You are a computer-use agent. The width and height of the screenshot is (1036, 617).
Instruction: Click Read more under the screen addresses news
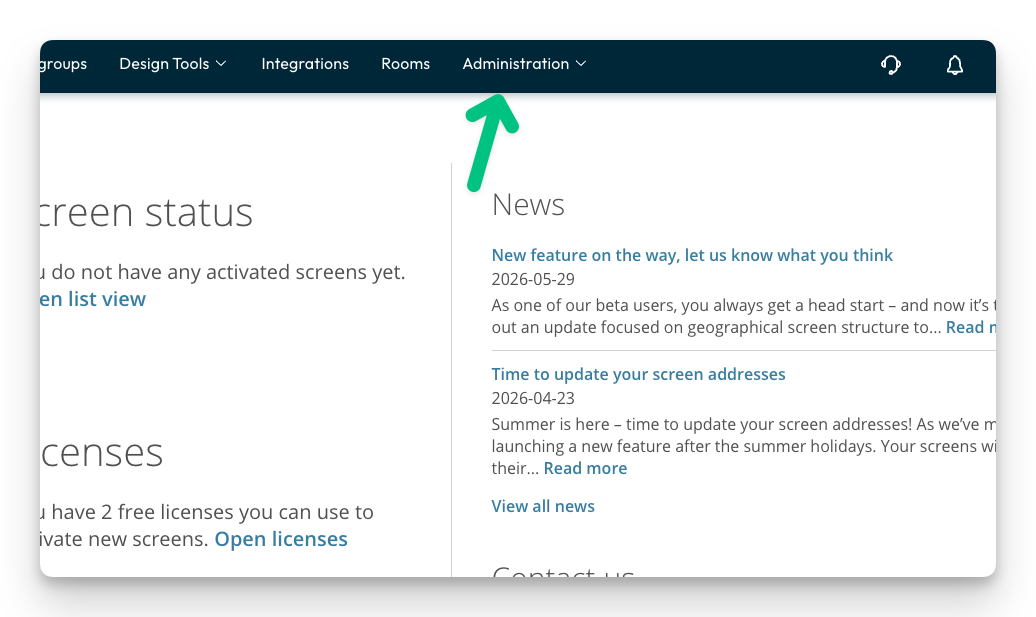[x=585, y=468]
